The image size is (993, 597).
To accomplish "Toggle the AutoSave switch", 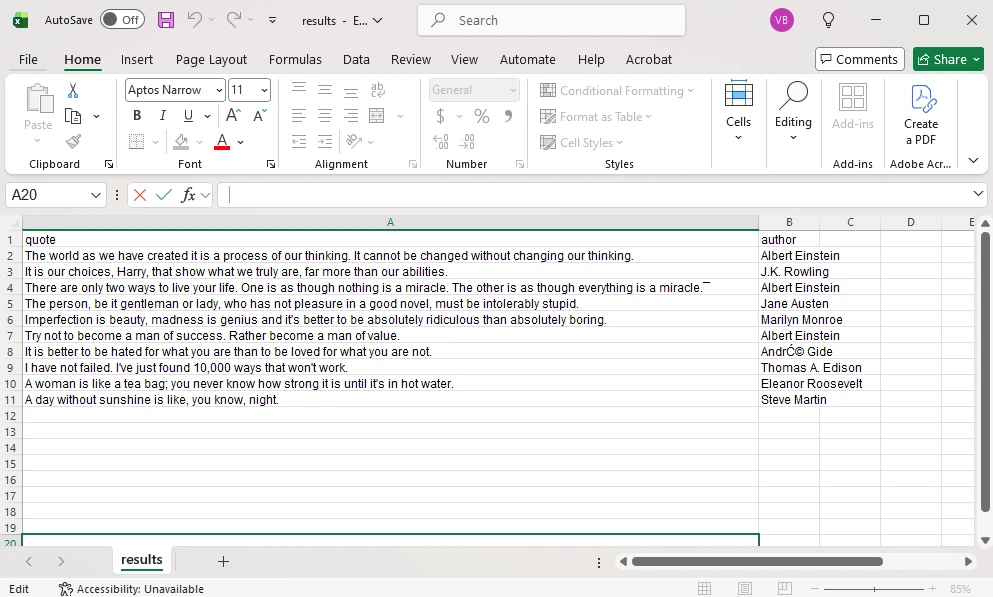I will click(122, 20).
